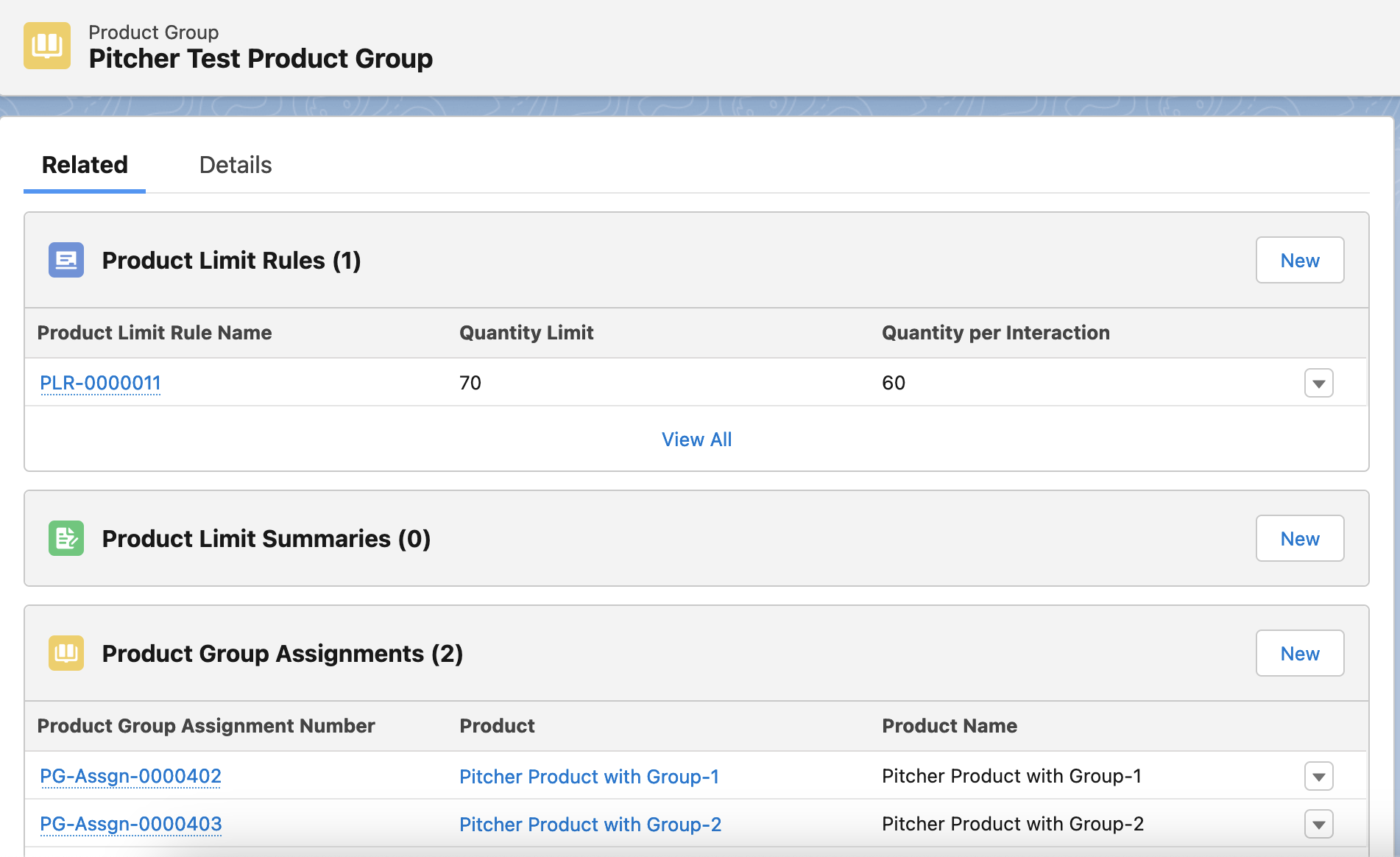Expand the action menu for PG-Assgn-0000402
1400x857 pixels.
[x=1318, y=776]
